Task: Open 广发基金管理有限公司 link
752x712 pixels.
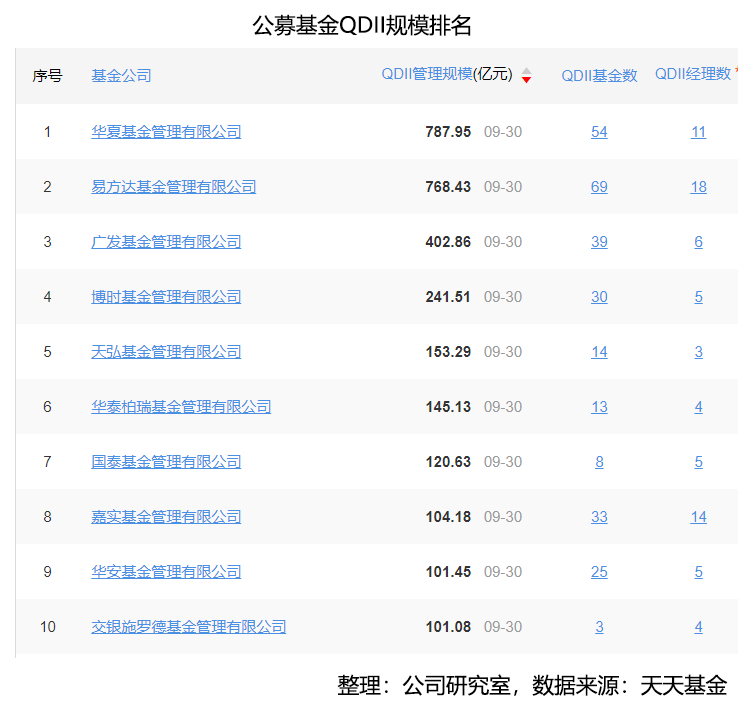Action: [x=166, y=242]
